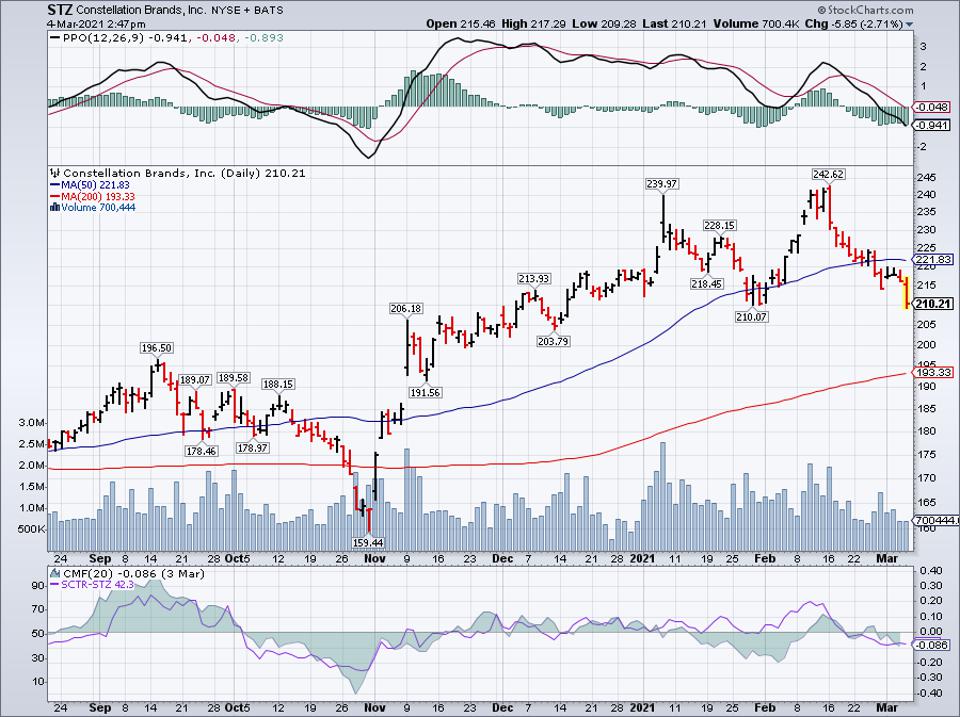
Task: Click the 239.97 January high label
Action: (x=661, y=183)
